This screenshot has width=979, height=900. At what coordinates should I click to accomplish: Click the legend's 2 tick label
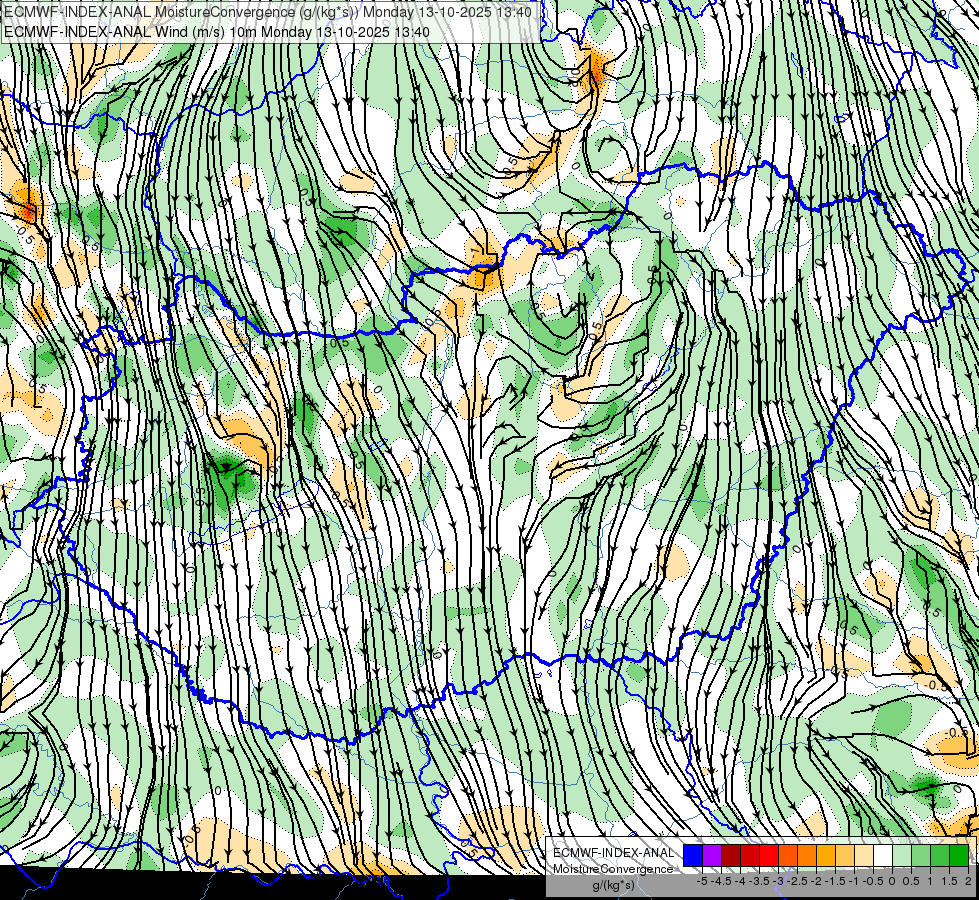click(968, 881)
